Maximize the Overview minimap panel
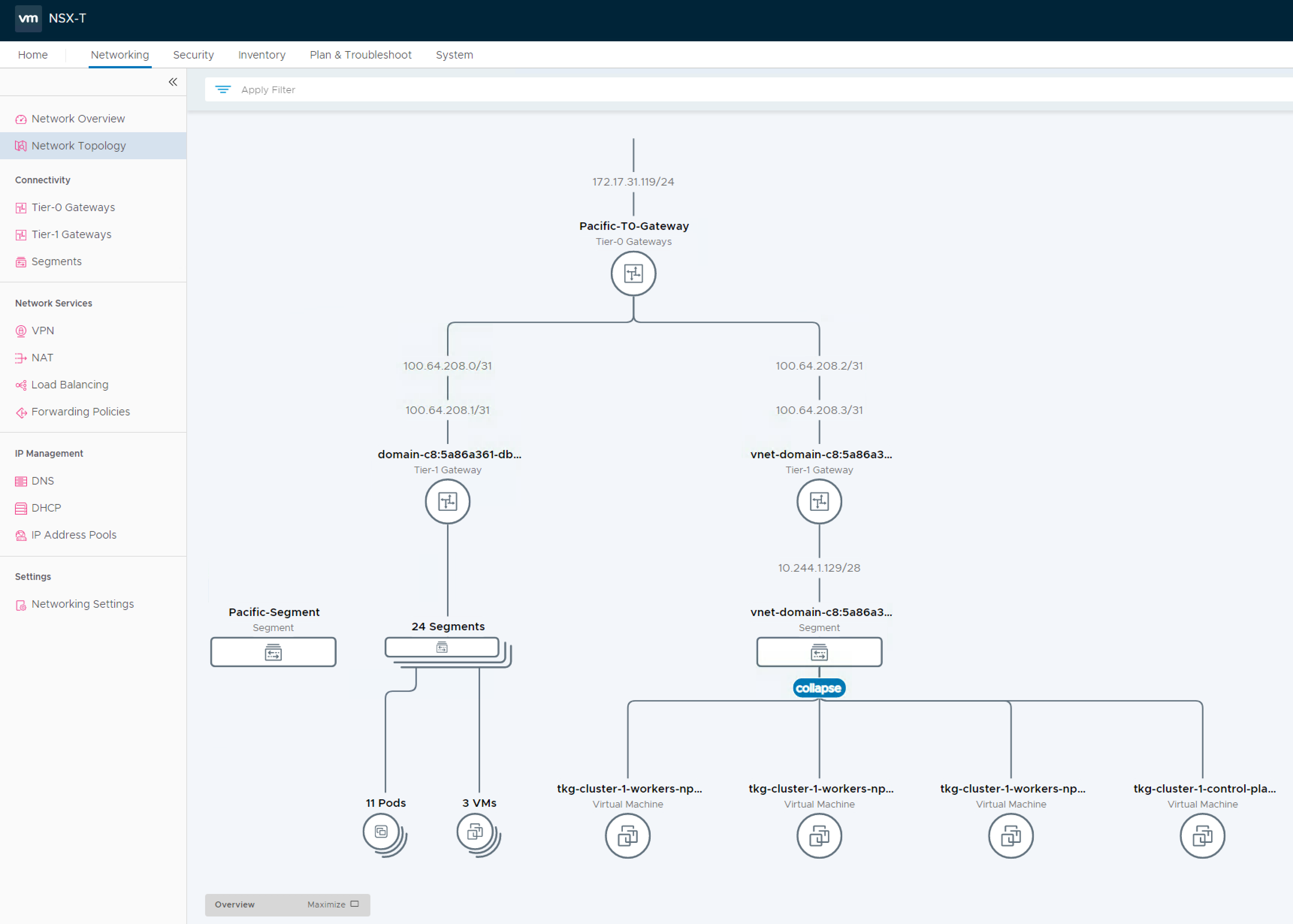Viewport: 1293px width, 924px height. coord(333,904)
